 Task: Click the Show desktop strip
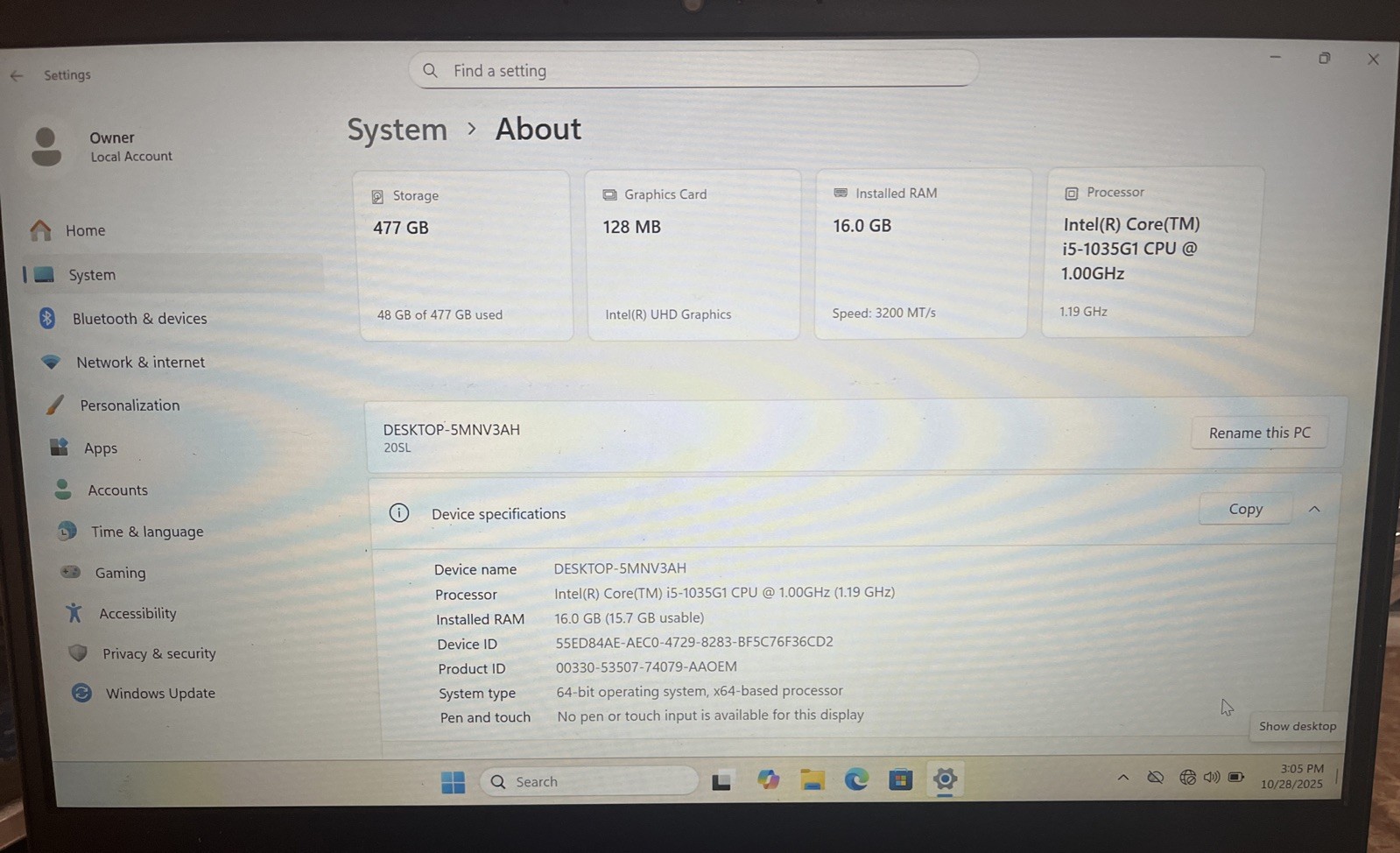(1337, 776)
